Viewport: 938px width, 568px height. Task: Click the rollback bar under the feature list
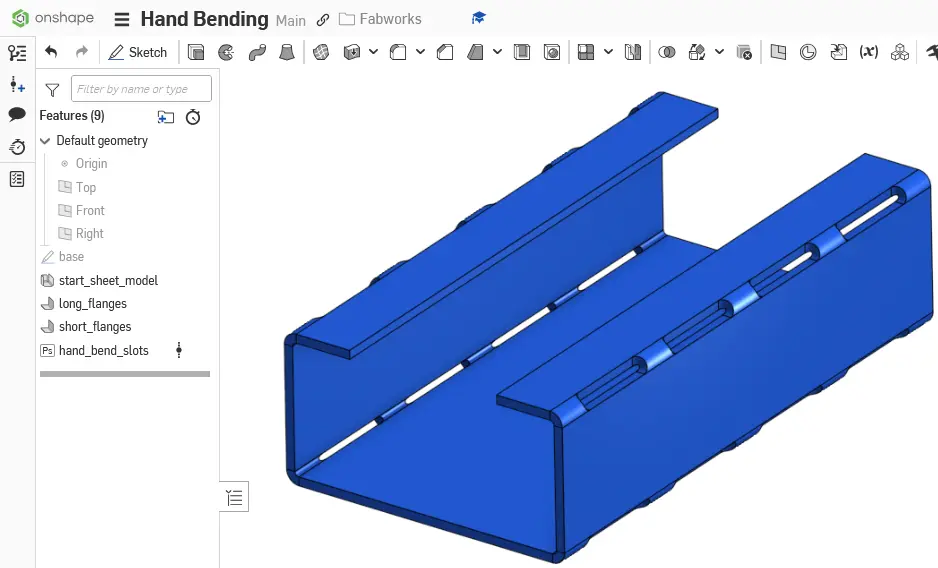[x=125, y=374]
